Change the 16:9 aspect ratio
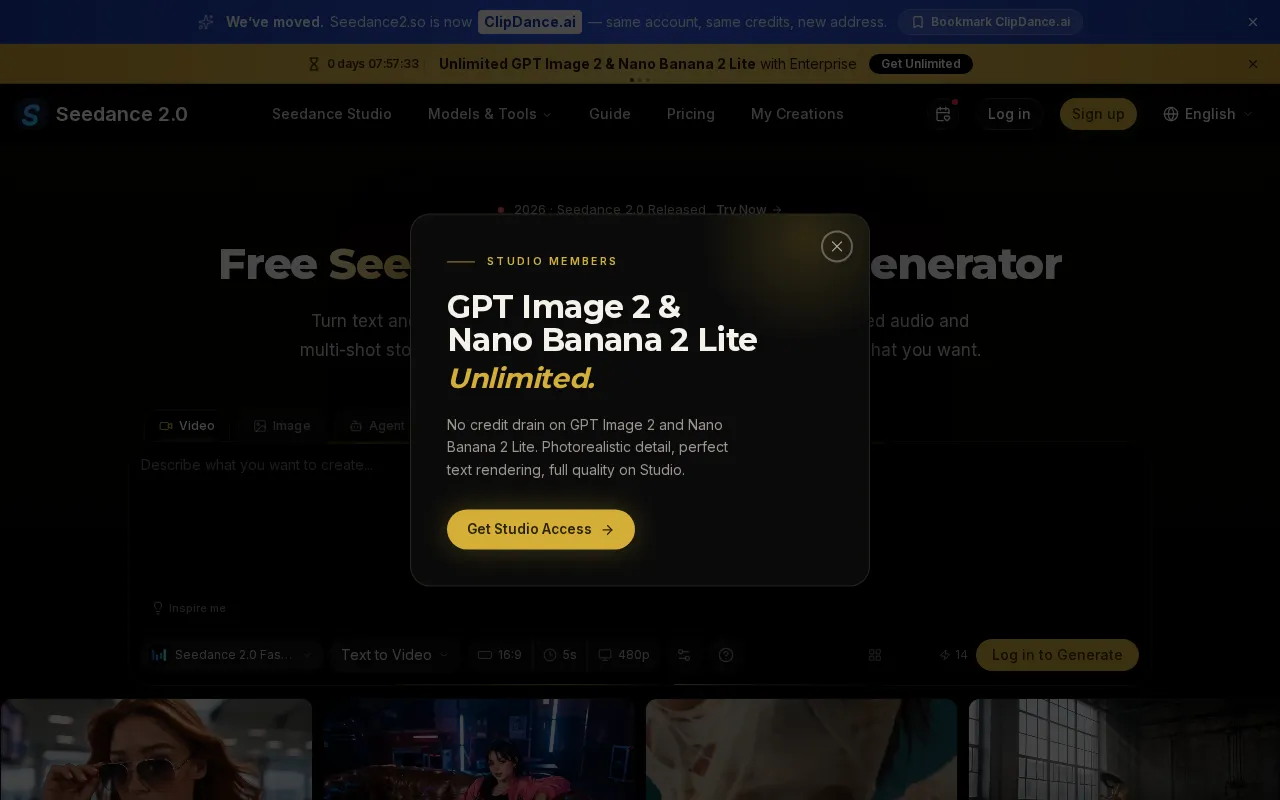 coord(500,655)
